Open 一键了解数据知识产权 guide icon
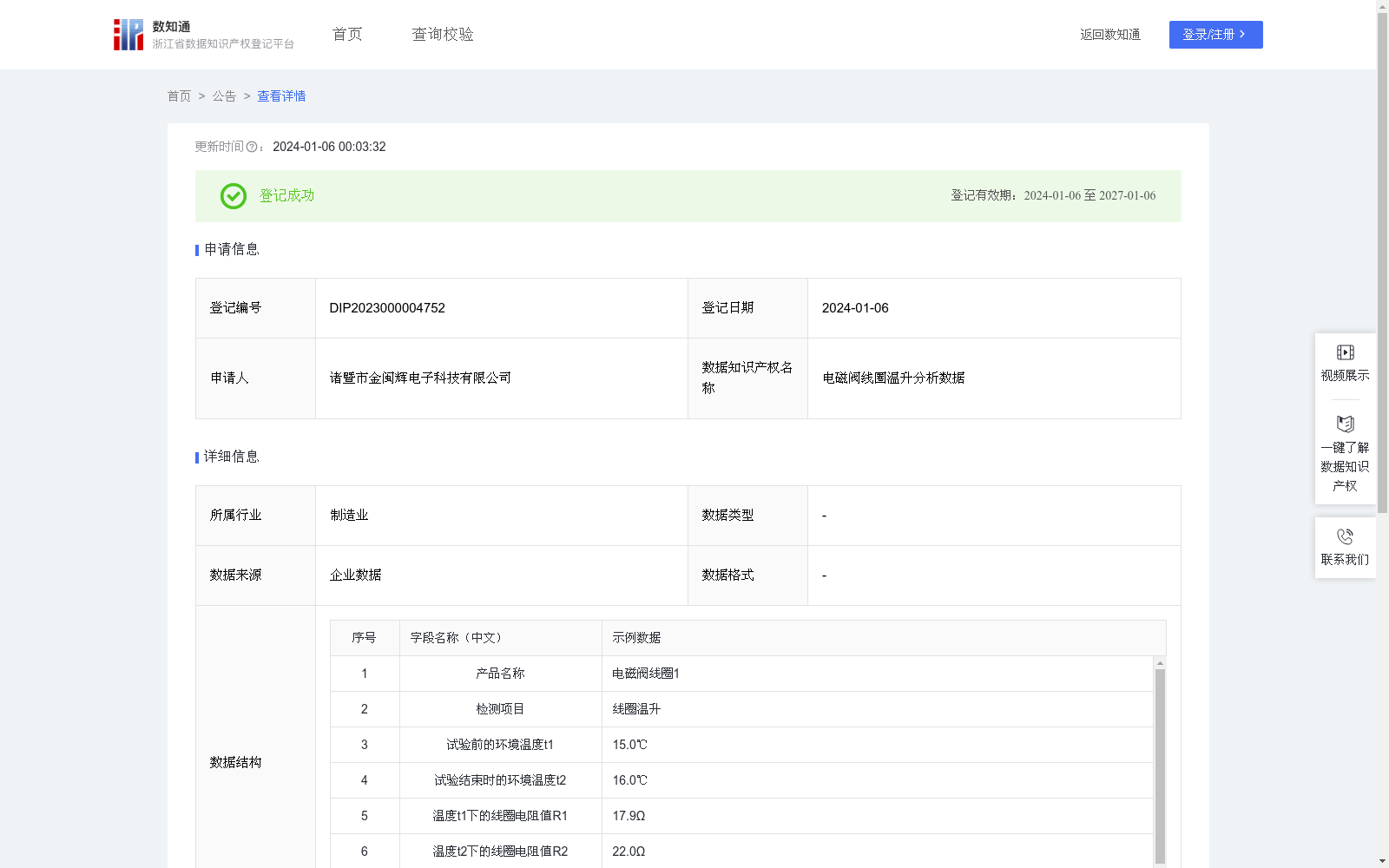This screenshot has width=1389, height=868. click(1345, 424)
